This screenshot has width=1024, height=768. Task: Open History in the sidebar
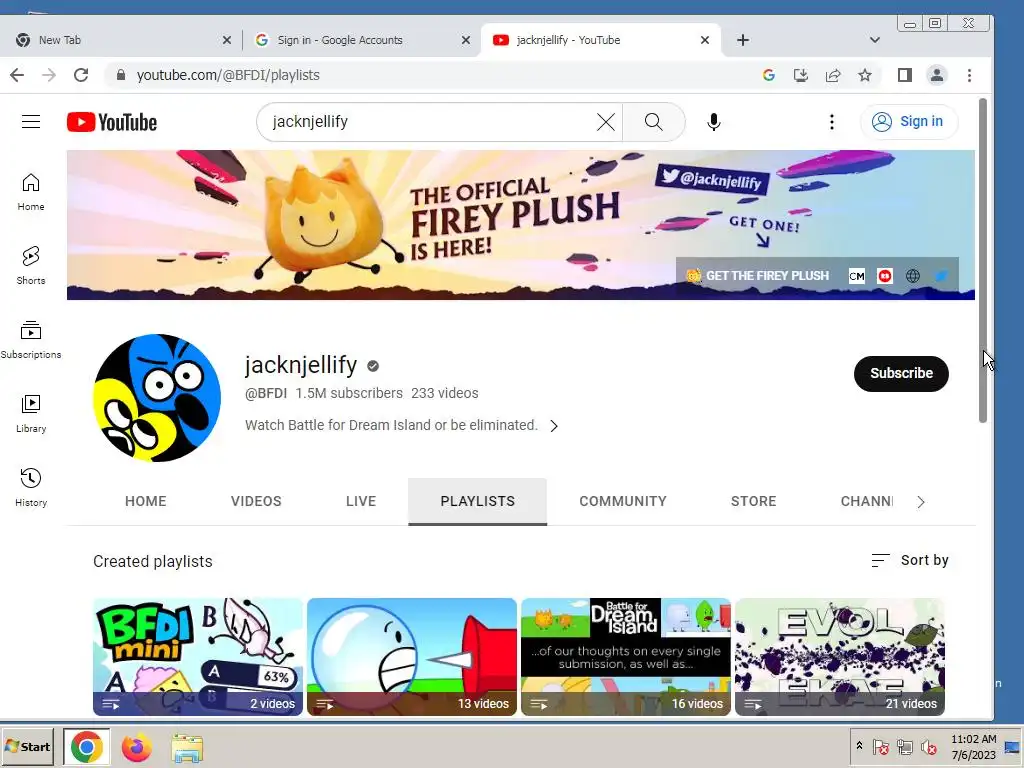pos(31,488)
